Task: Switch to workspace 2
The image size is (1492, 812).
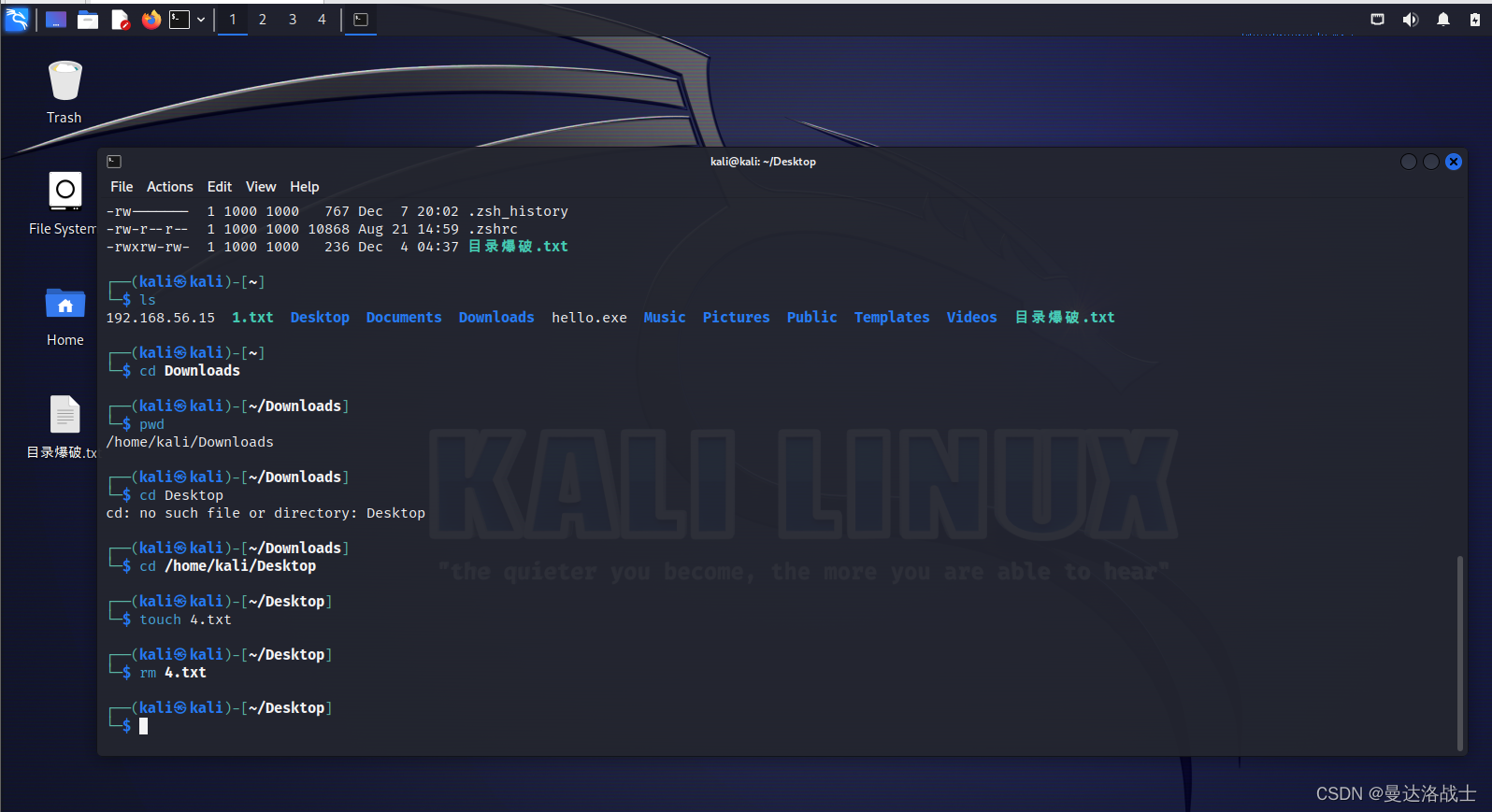Action: click(x=263, y=20)
